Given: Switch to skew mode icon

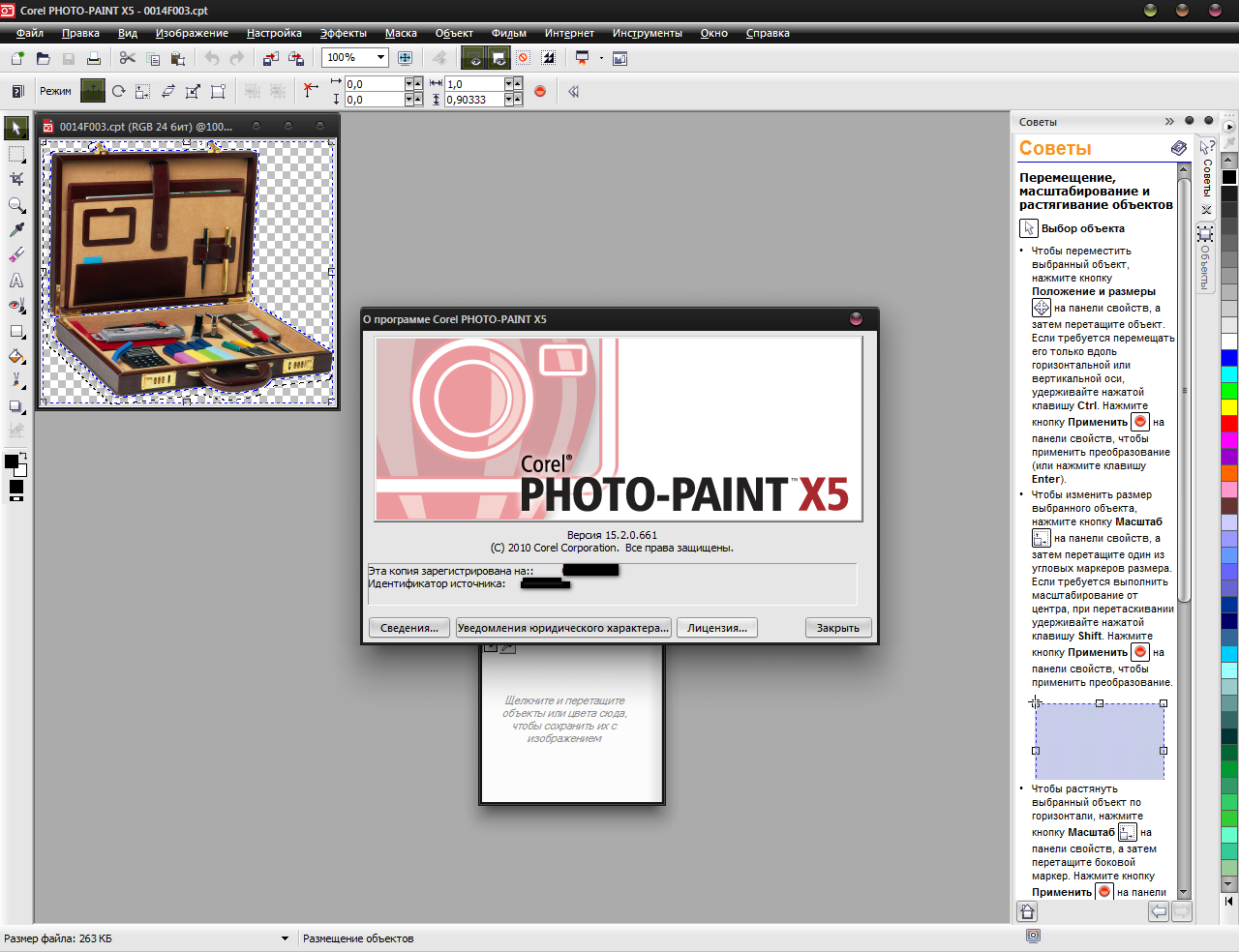Looking at the screenshot, I should click(168, 91).
